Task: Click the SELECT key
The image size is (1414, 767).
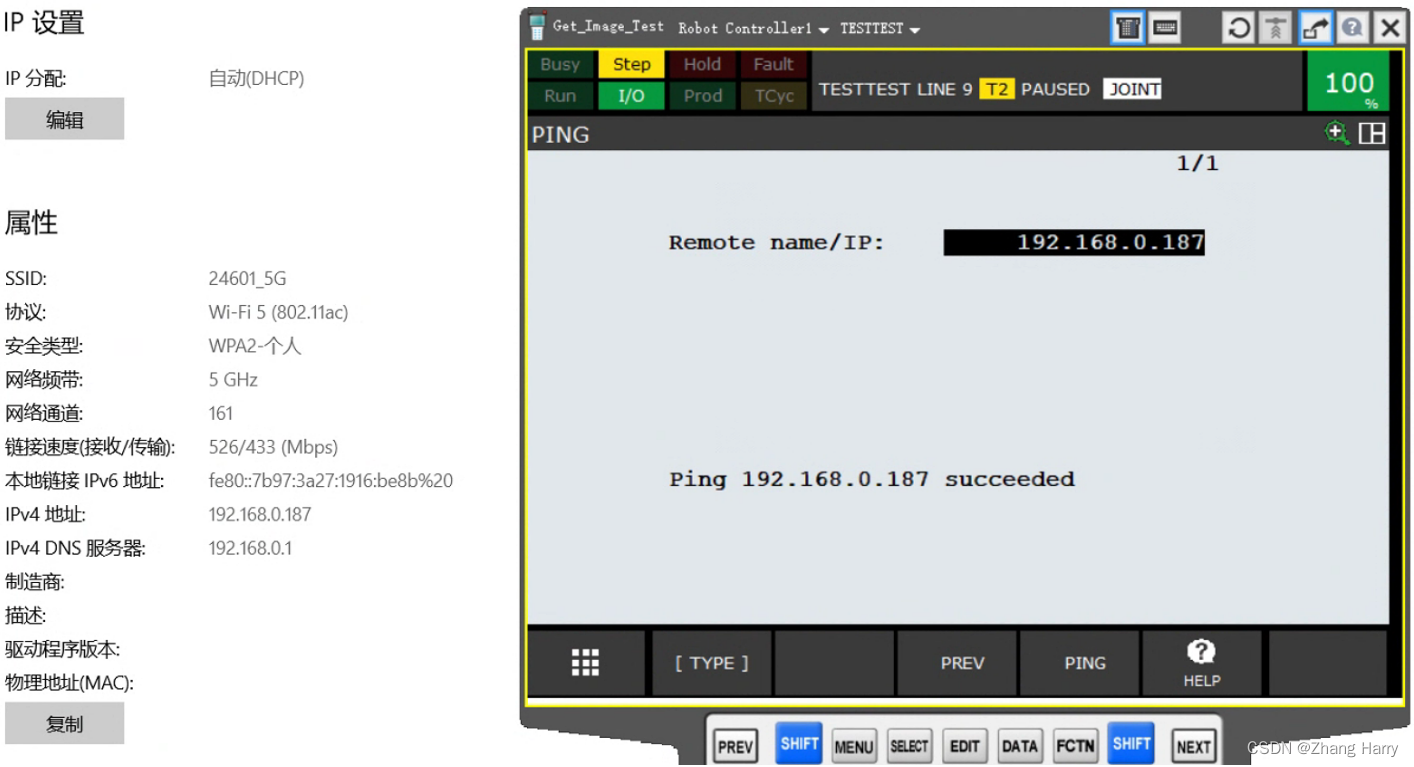Action: tap(909, 746)
